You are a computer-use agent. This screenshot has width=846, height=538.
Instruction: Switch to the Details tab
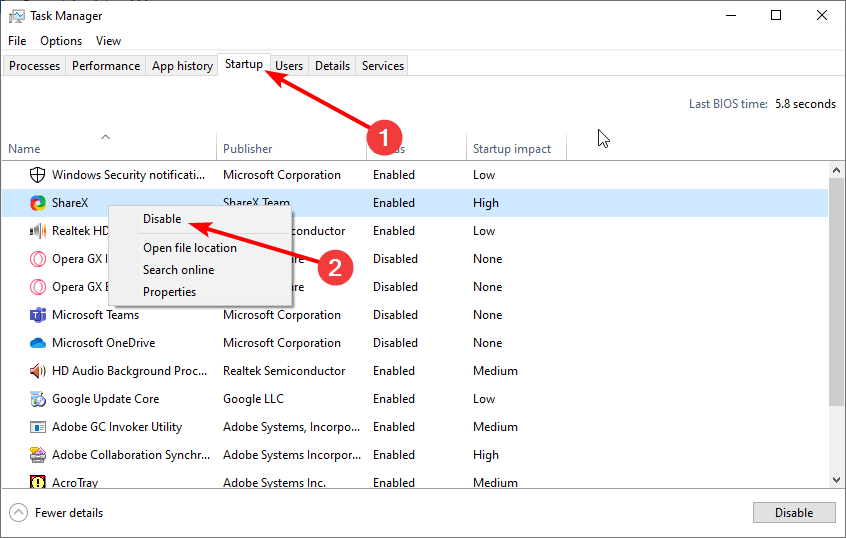(332, 66)
